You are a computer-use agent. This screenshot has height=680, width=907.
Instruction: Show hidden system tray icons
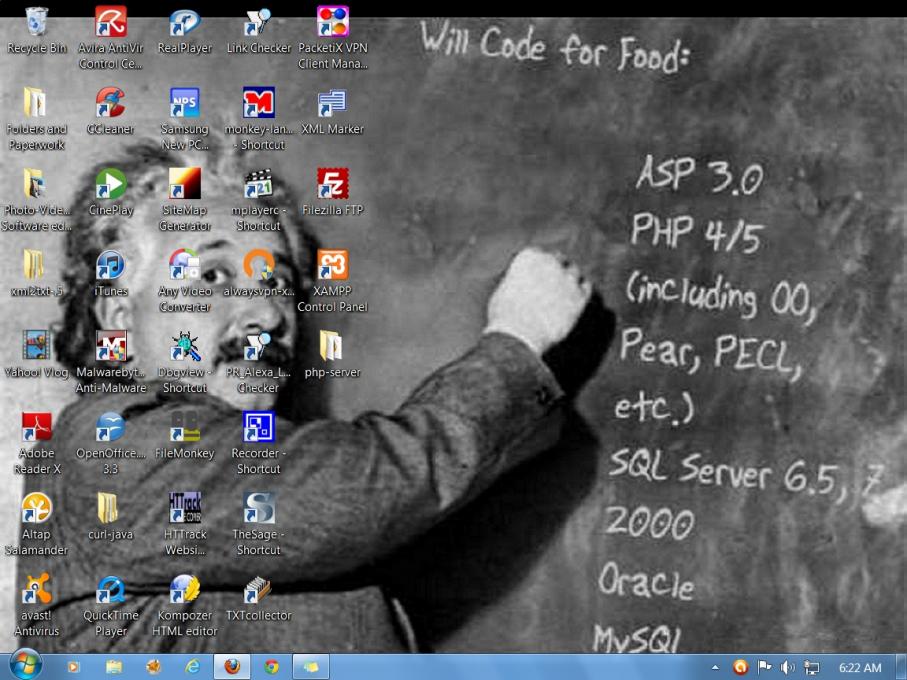point(716,668)
